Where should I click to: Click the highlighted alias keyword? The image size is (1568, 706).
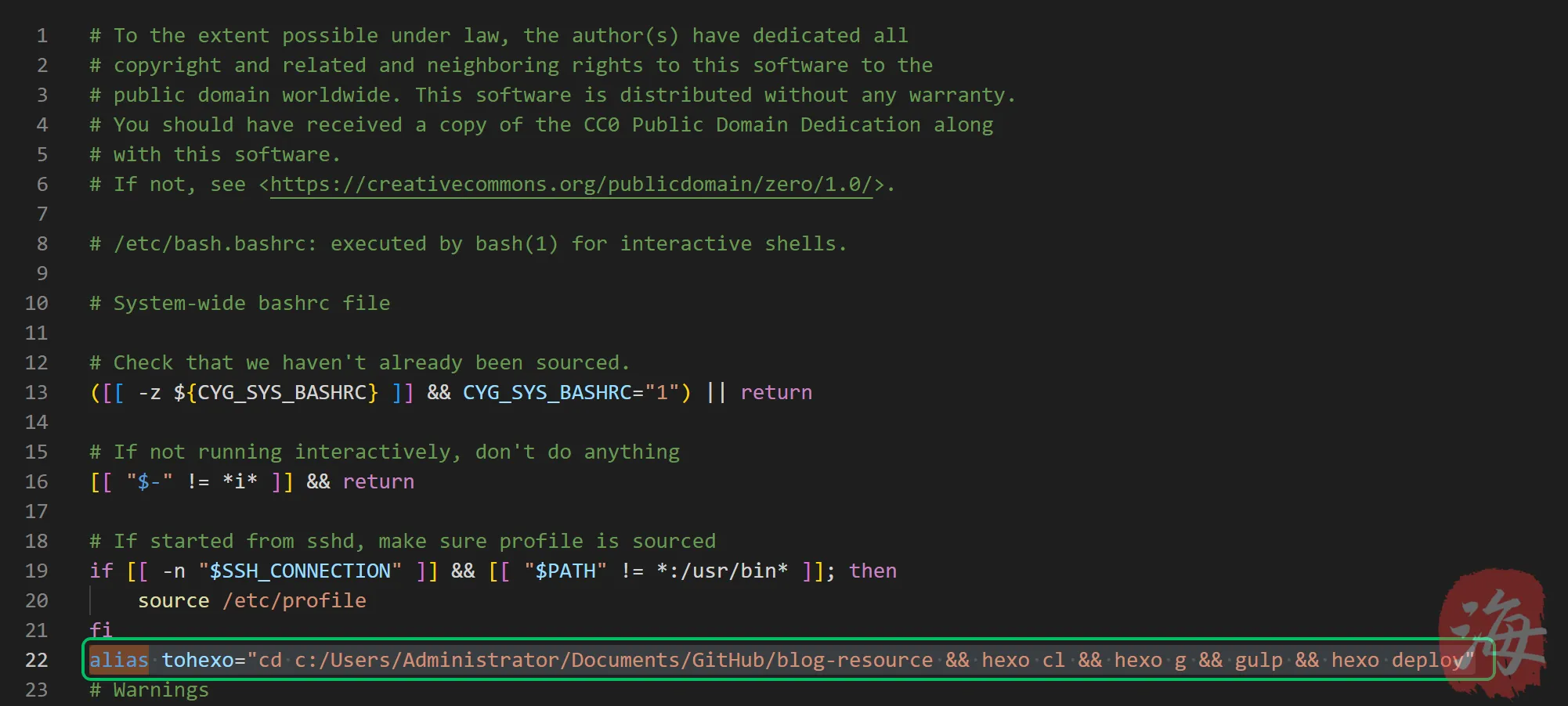pos(118,661)
